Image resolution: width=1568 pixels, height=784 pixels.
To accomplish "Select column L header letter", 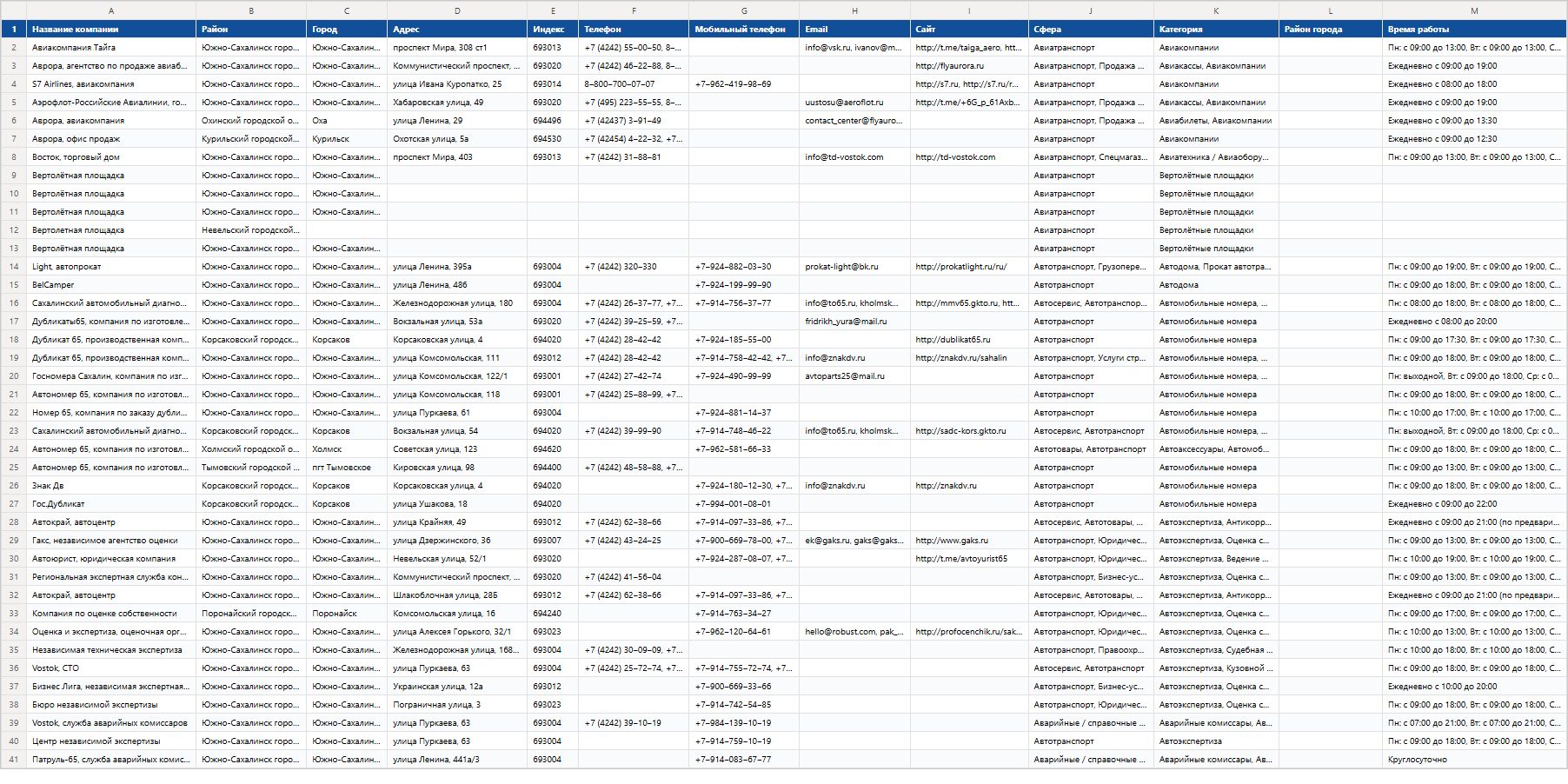I will coord(1330,10).
